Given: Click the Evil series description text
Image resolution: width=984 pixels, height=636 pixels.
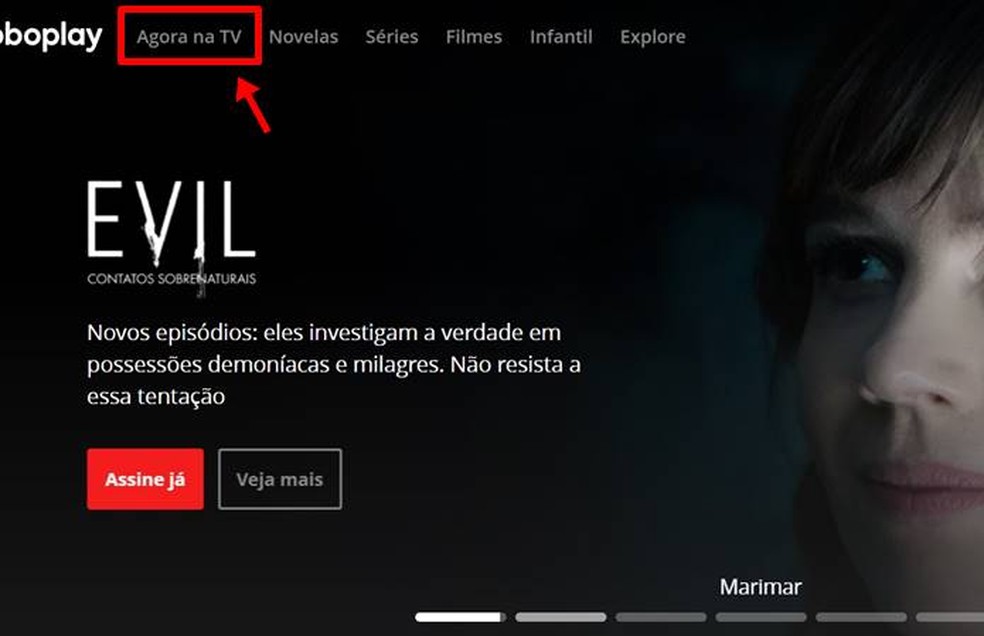Looking at the screenshot, I should (334, 364).
